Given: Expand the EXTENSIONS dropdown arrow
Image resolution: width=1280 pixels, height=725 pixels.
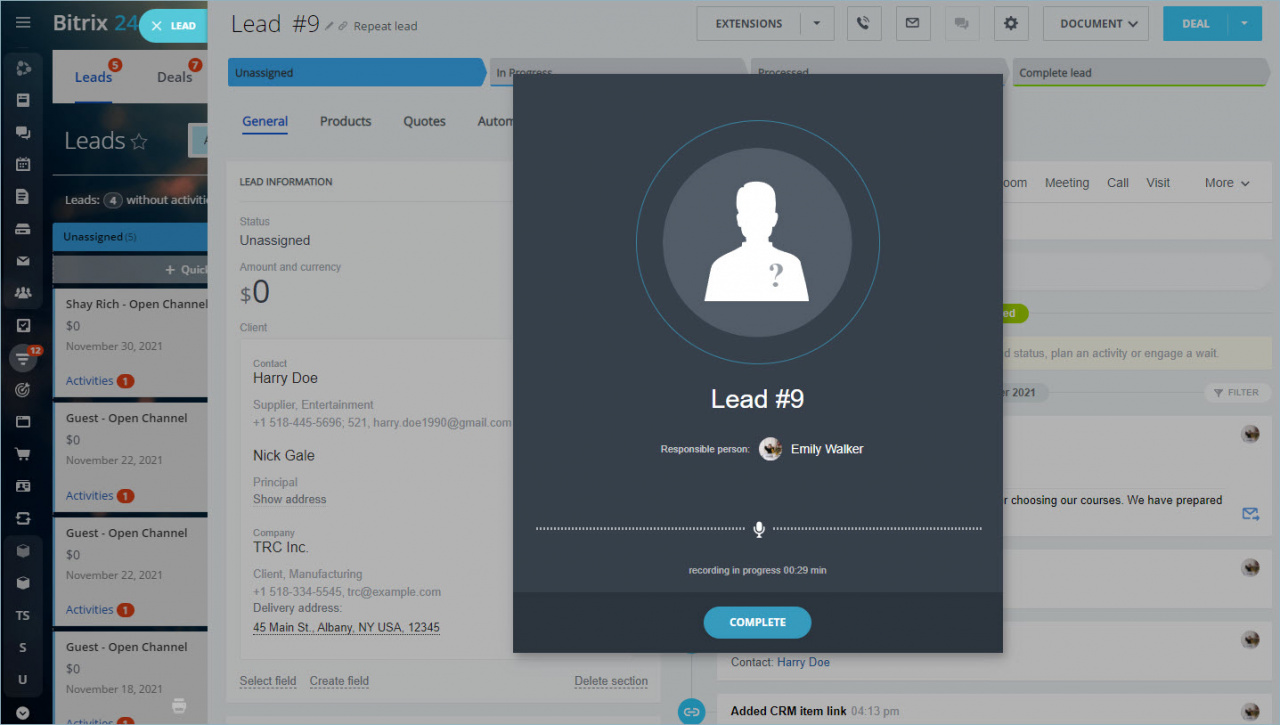Looking at the screenshot, I should click(x=818, y=24).
